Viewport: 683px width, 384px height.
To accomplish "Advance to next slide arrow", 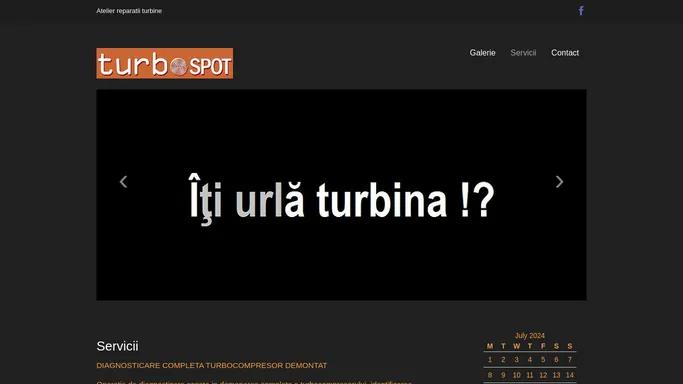I will coord(559,182).
